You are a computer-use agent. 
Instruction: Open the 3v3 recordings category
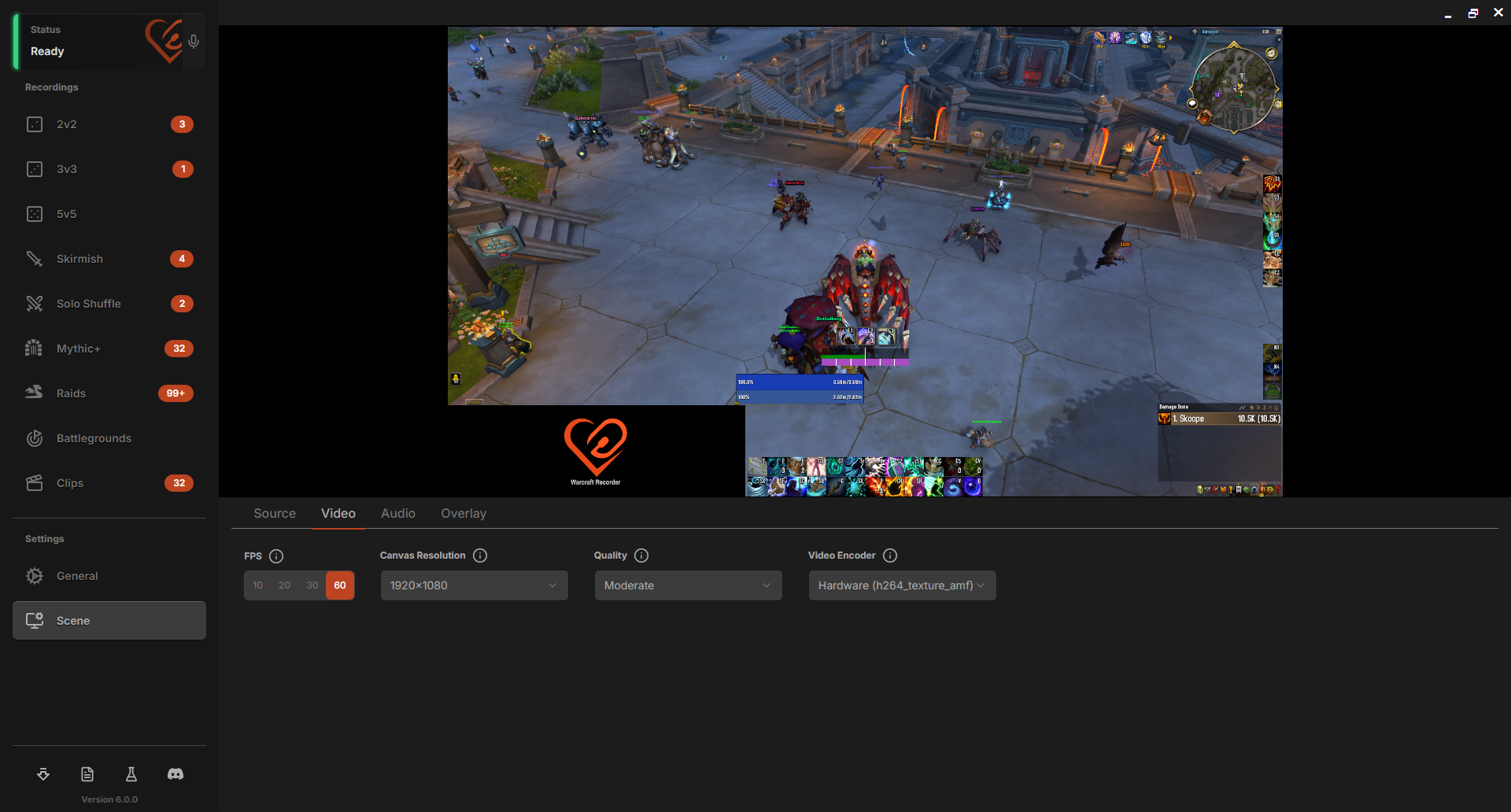(109, 169)
